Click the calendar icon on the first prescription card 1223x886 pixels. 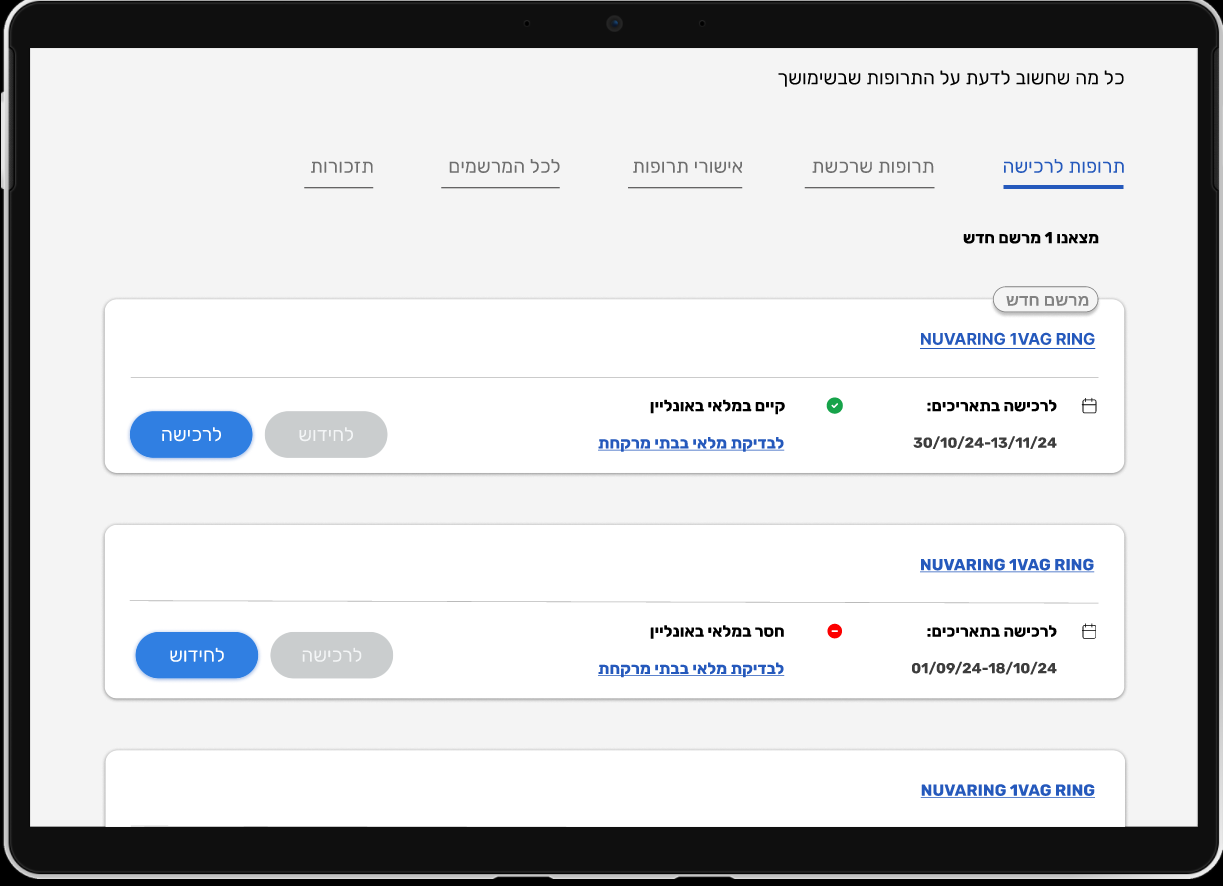[1089, 406]
